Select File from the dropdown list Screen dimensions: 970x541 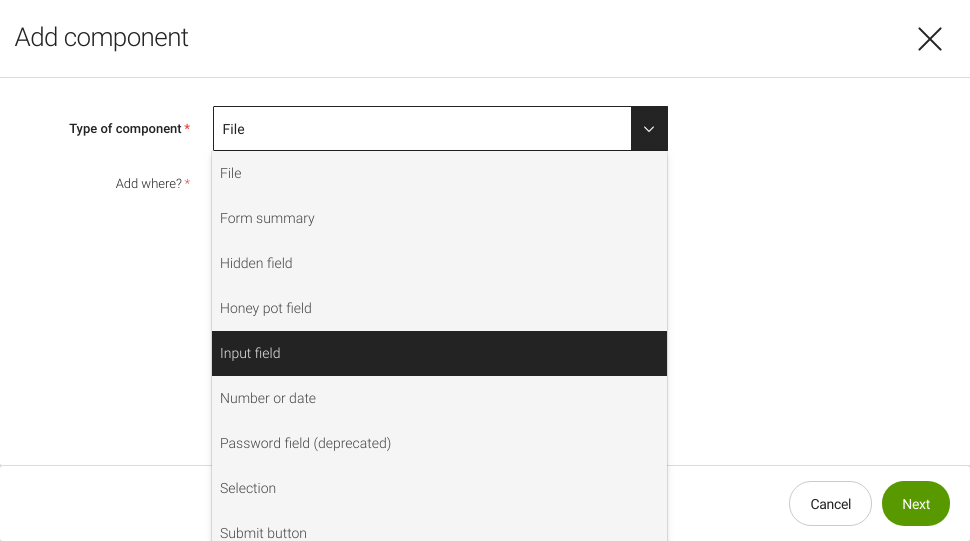[x=439, y=173]
